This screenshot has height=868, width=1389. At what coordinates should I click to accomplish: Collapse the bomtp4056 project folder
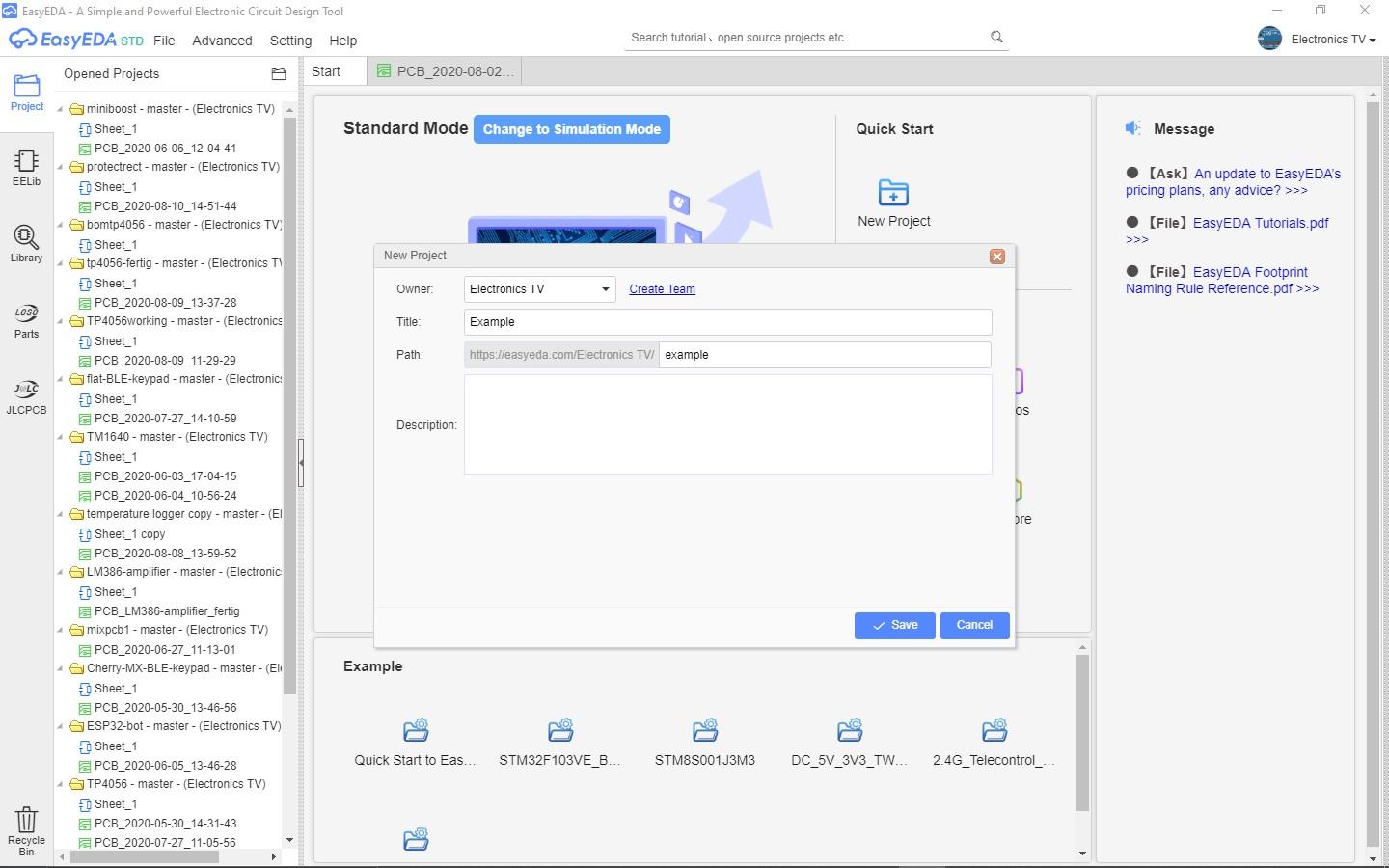point(61,225)
